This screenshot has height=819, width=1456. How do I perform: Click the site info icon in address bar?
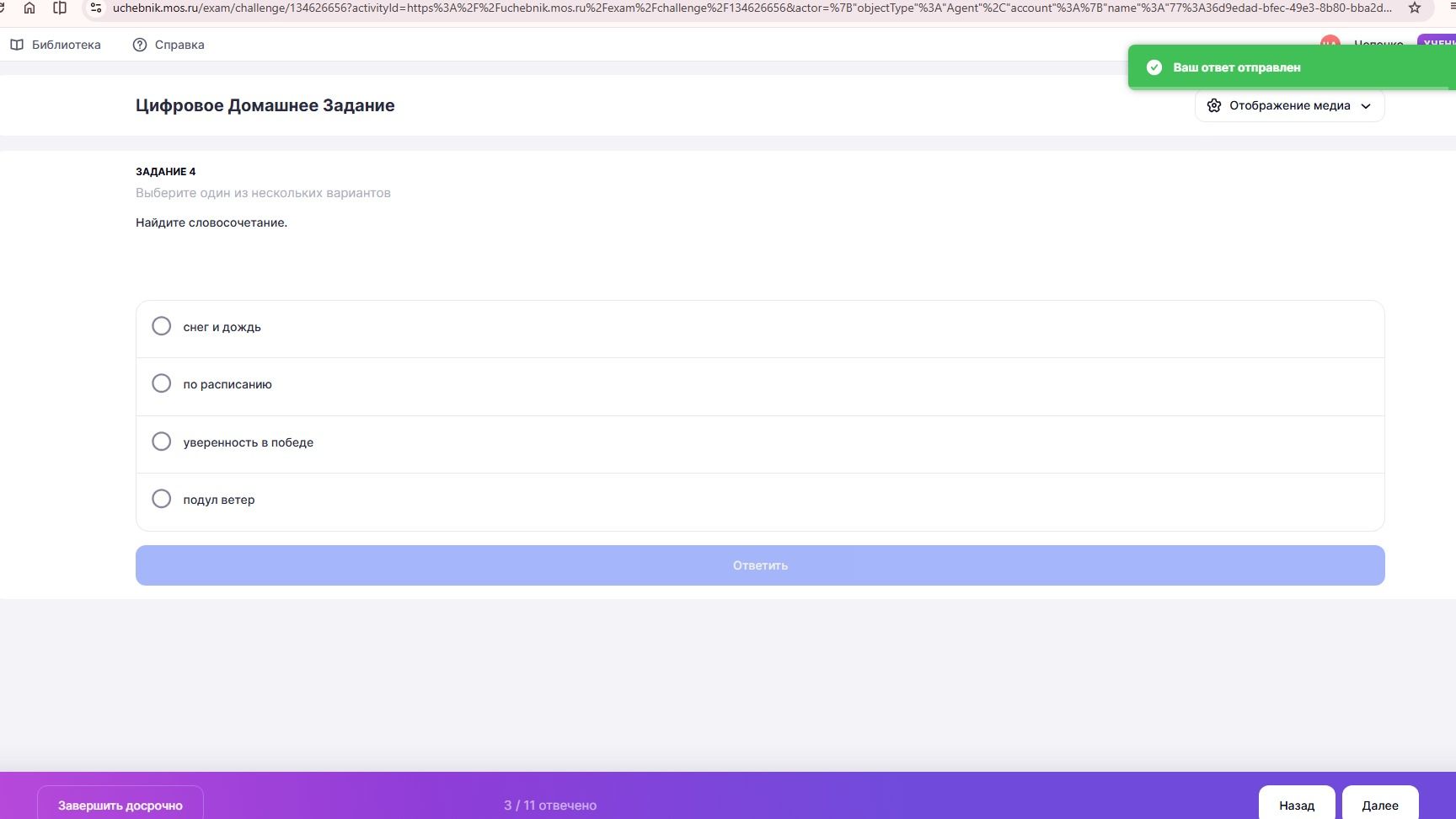pos(96,8)
